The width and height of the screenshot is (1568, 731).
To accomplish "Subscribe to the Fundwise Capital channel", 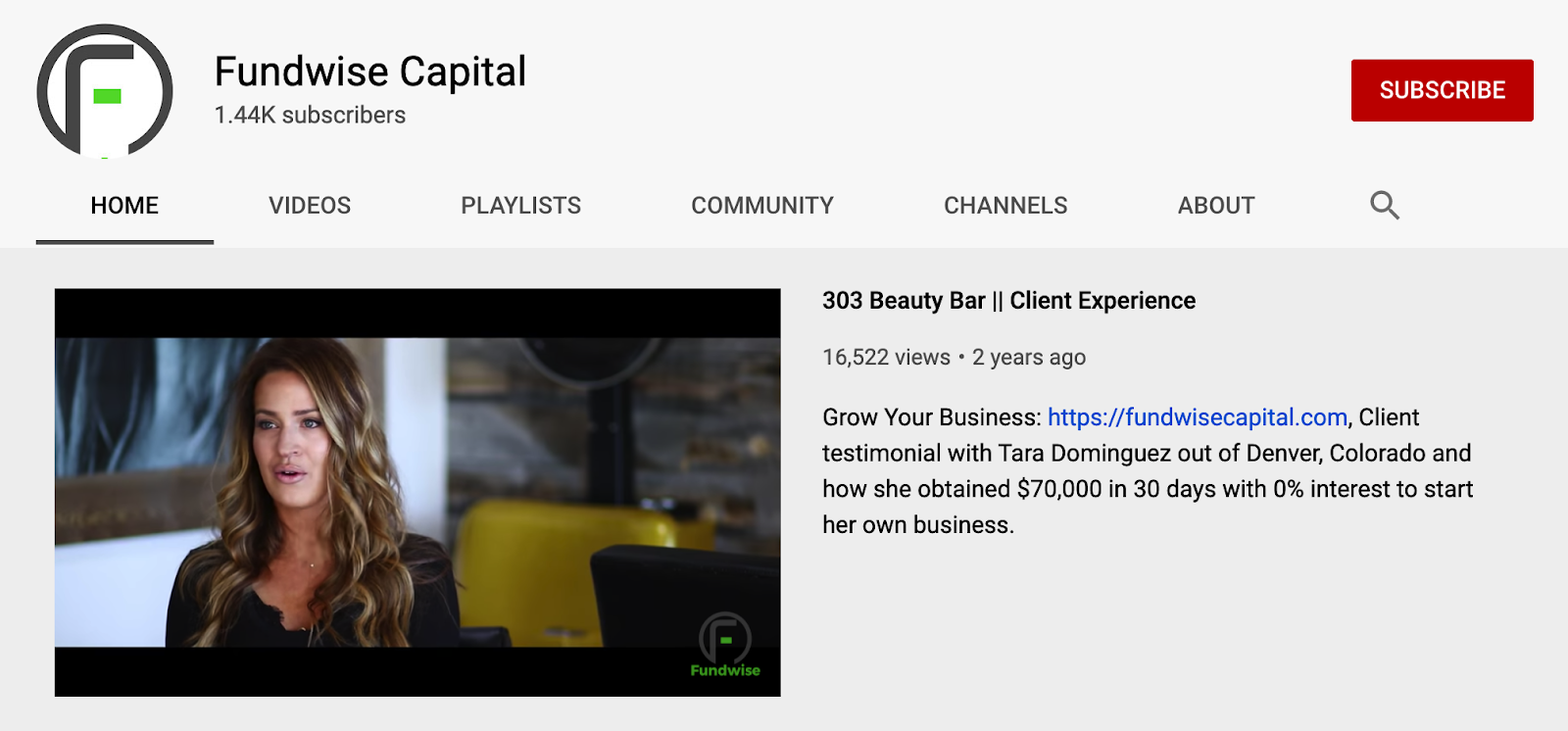I will (x=1442, y=90).
